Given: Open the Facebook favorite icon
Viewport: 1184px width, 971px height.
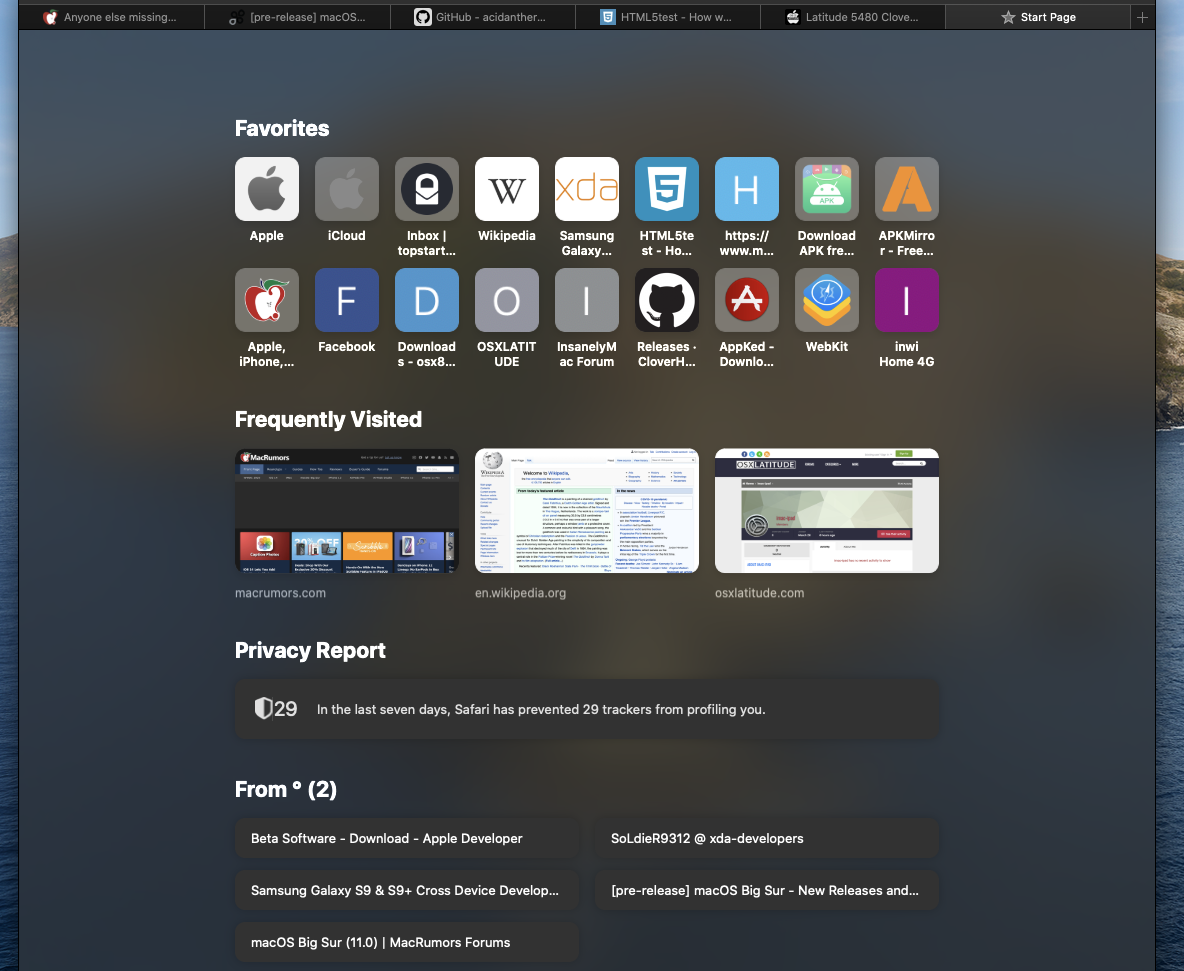Looking at the screenshot, I should coord(347,300).
